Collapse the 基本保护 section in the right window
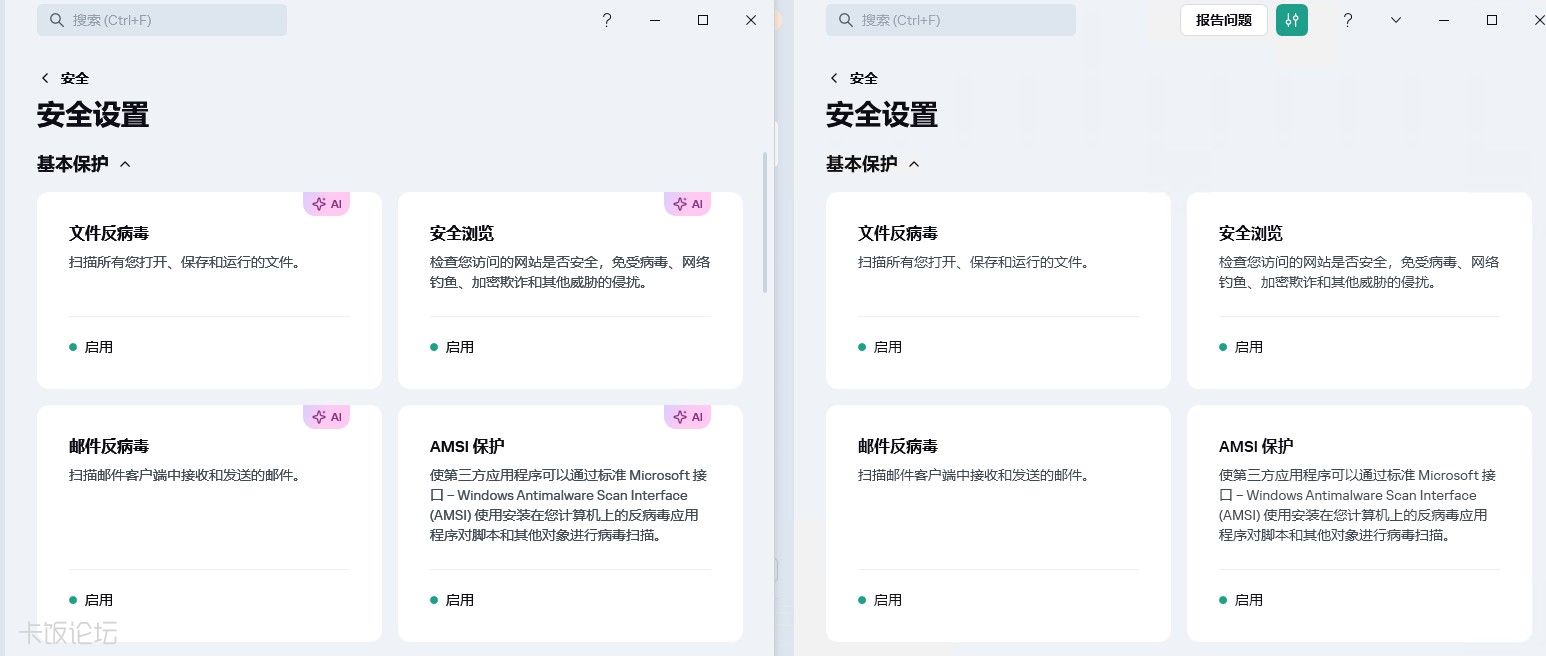 point(914,164)
